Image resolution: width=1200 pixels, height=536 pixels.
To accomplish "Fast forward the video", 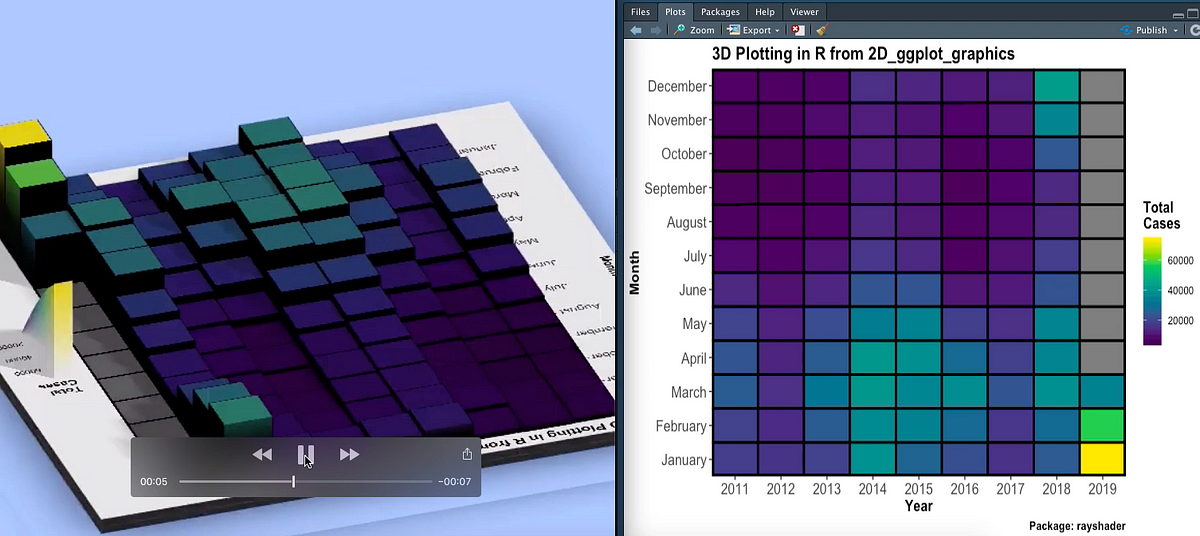I will point(349,455).
